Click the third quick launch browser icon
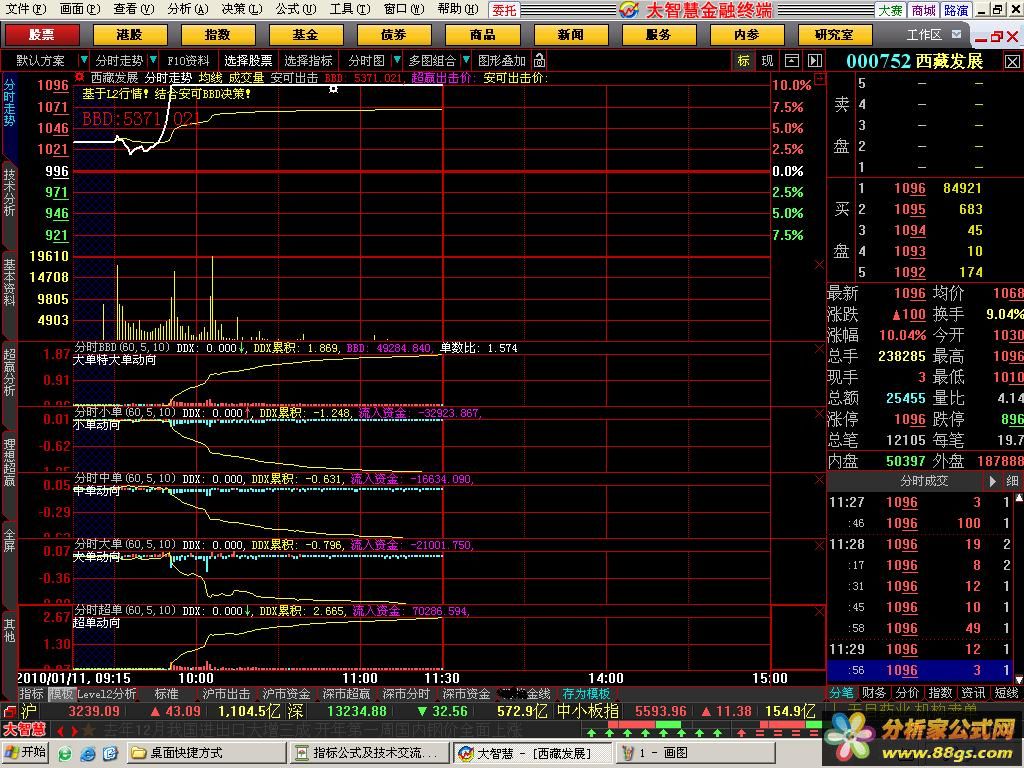Image resolution: width=1024 pixels, height=768 pixels. click(109, 754)
